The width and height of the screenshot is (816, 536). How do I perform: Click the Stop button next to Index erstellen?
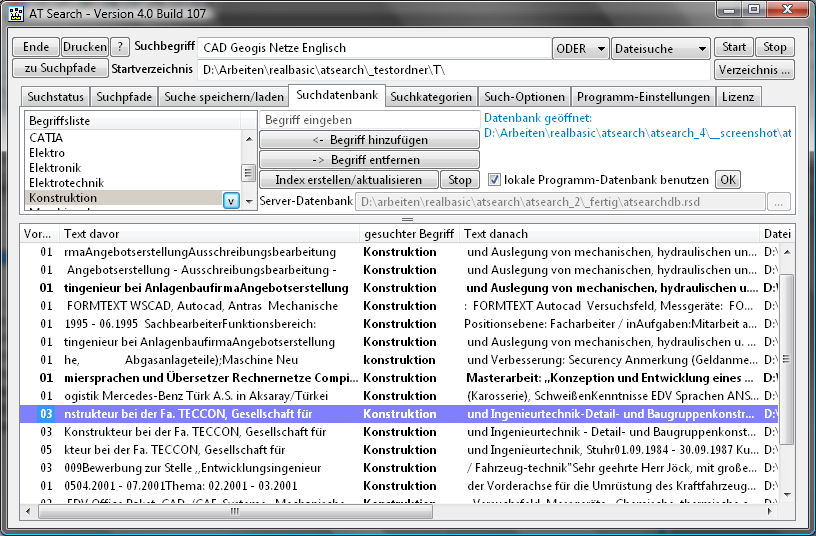(x=460, y=180)
